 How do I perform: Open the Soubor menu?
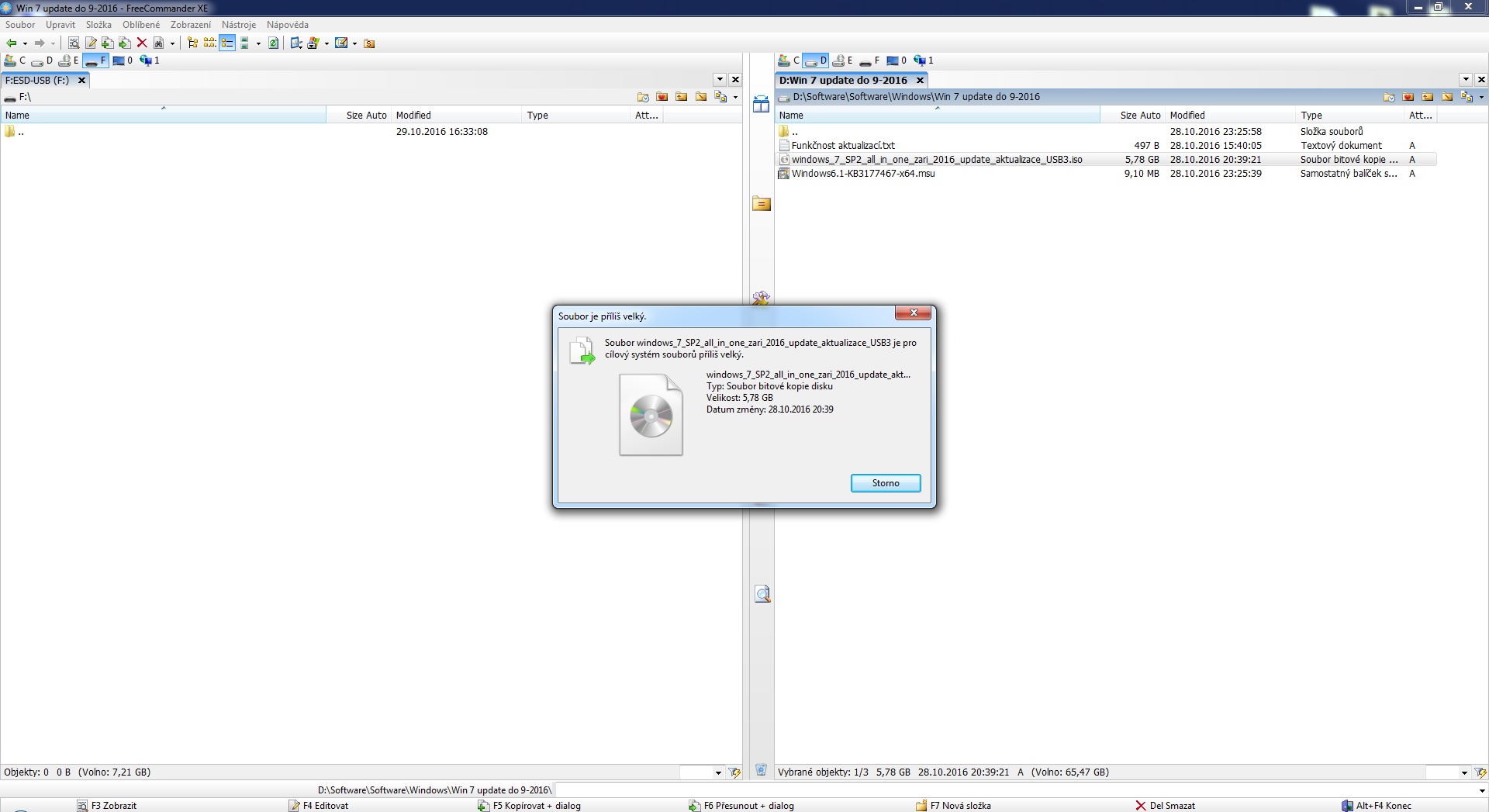[x=20, y=25]
